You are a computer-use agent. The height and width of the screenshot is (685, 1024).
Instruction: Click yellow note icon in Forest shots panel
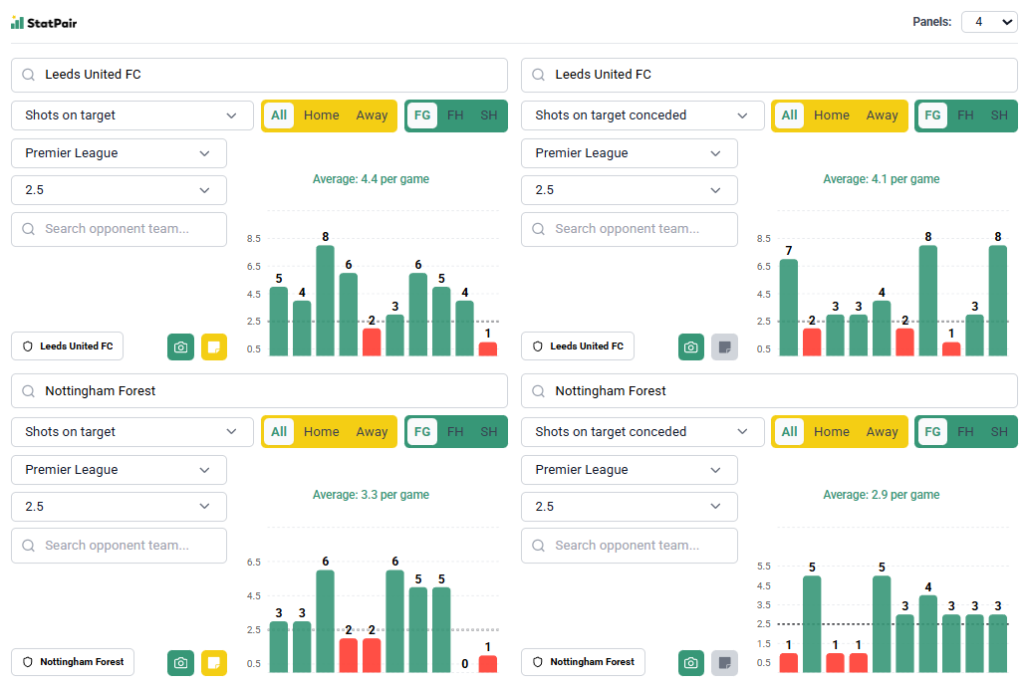coord(214,662)
